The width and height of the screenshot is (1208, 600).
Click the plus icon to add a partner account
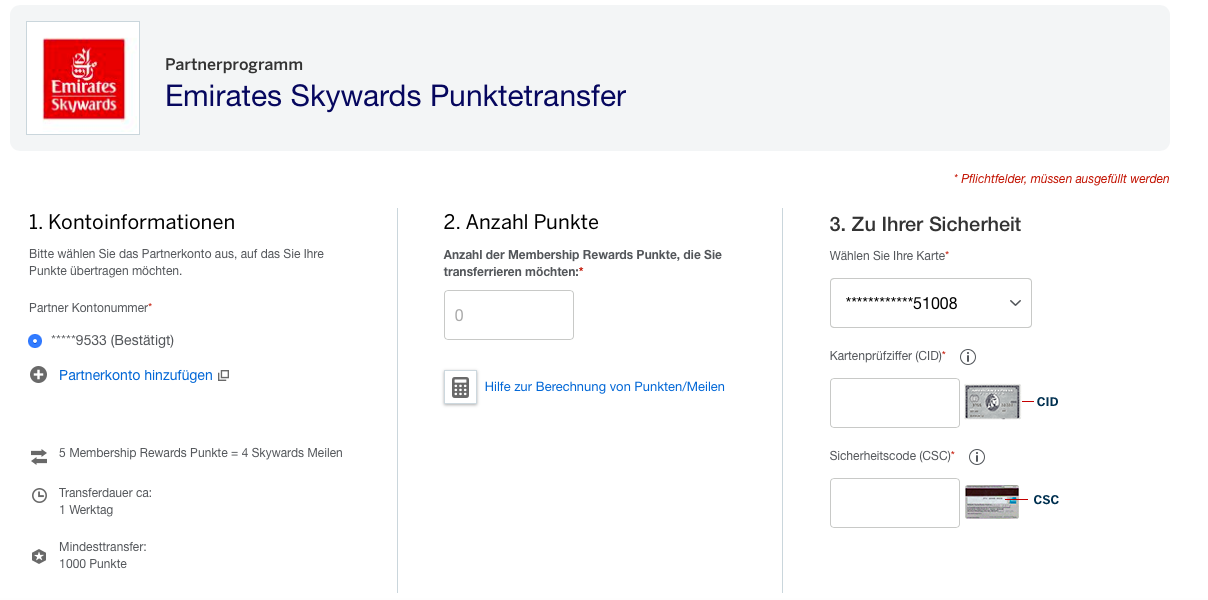[x=39, y=375]
